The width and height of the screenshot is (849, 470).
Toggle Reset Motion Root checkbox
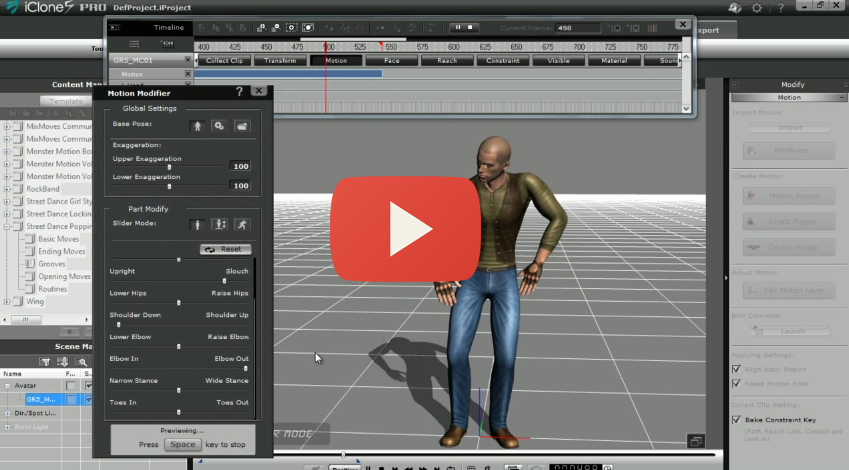pyautogui.click(x=737, y=383)
